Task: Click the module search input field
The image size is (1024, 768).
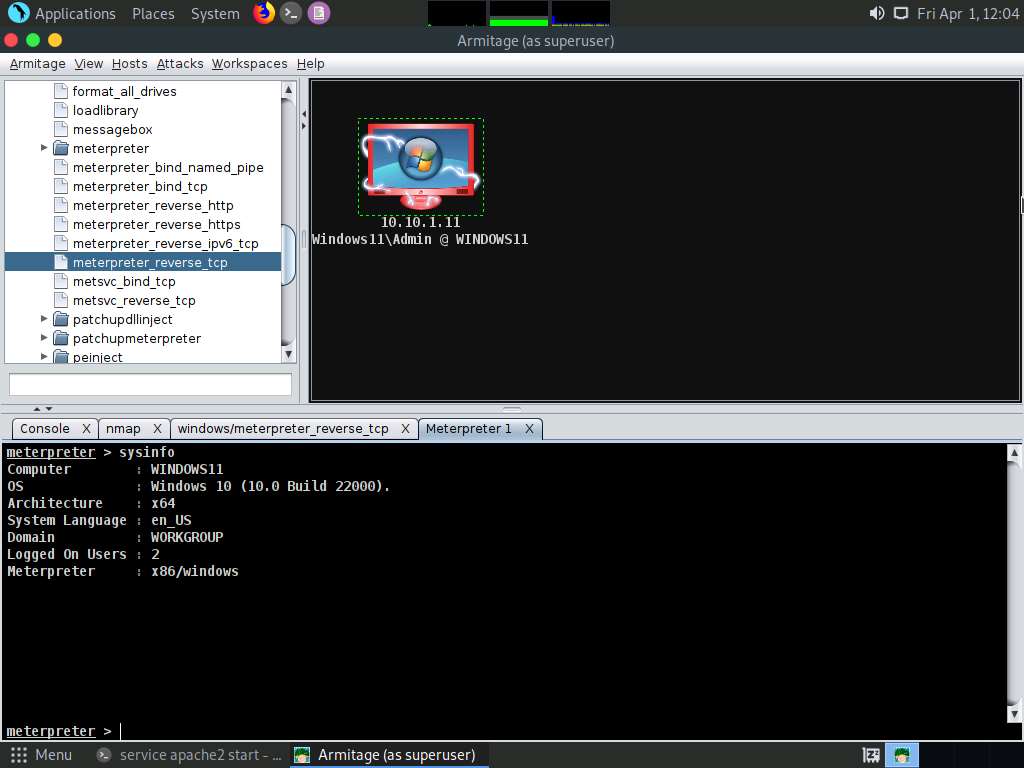Action: pos(150,384)
